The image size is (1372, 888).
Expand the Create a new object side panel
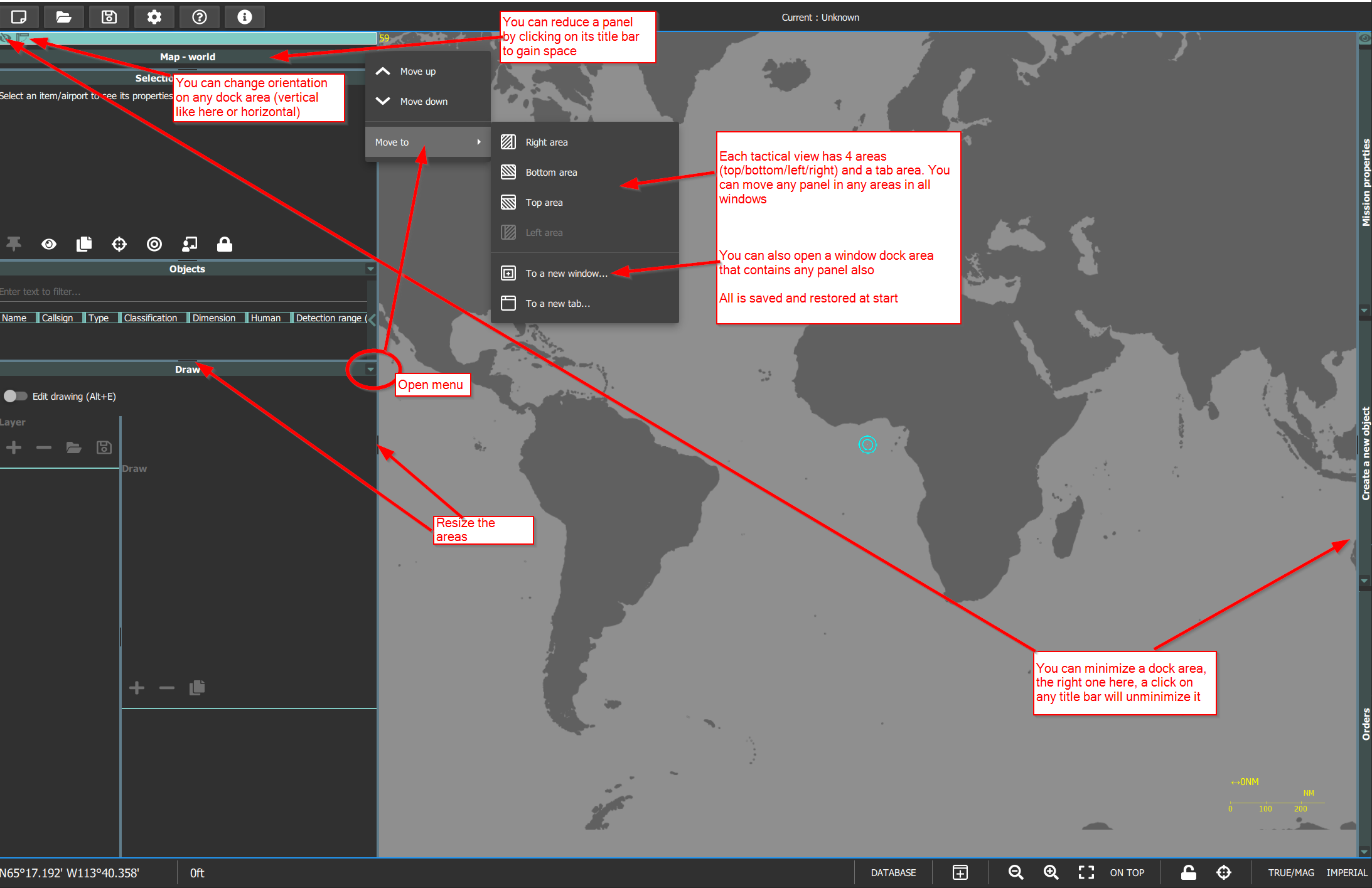coord(1365,453)
